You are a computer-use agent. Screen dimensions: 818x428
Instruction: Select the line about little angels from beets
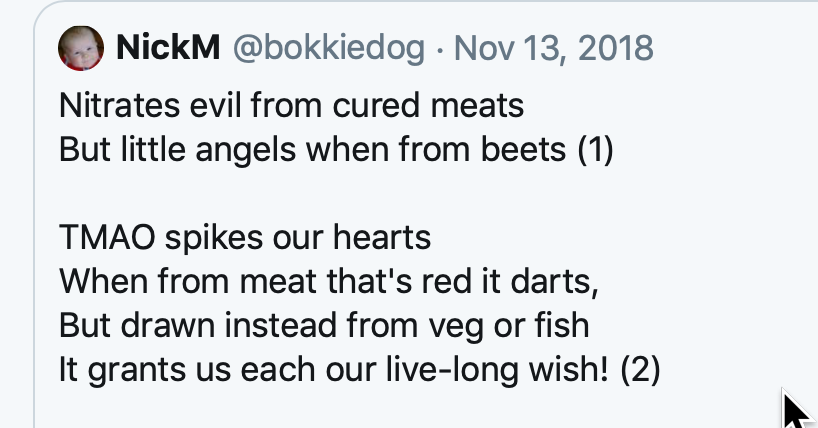click(336, 150)
